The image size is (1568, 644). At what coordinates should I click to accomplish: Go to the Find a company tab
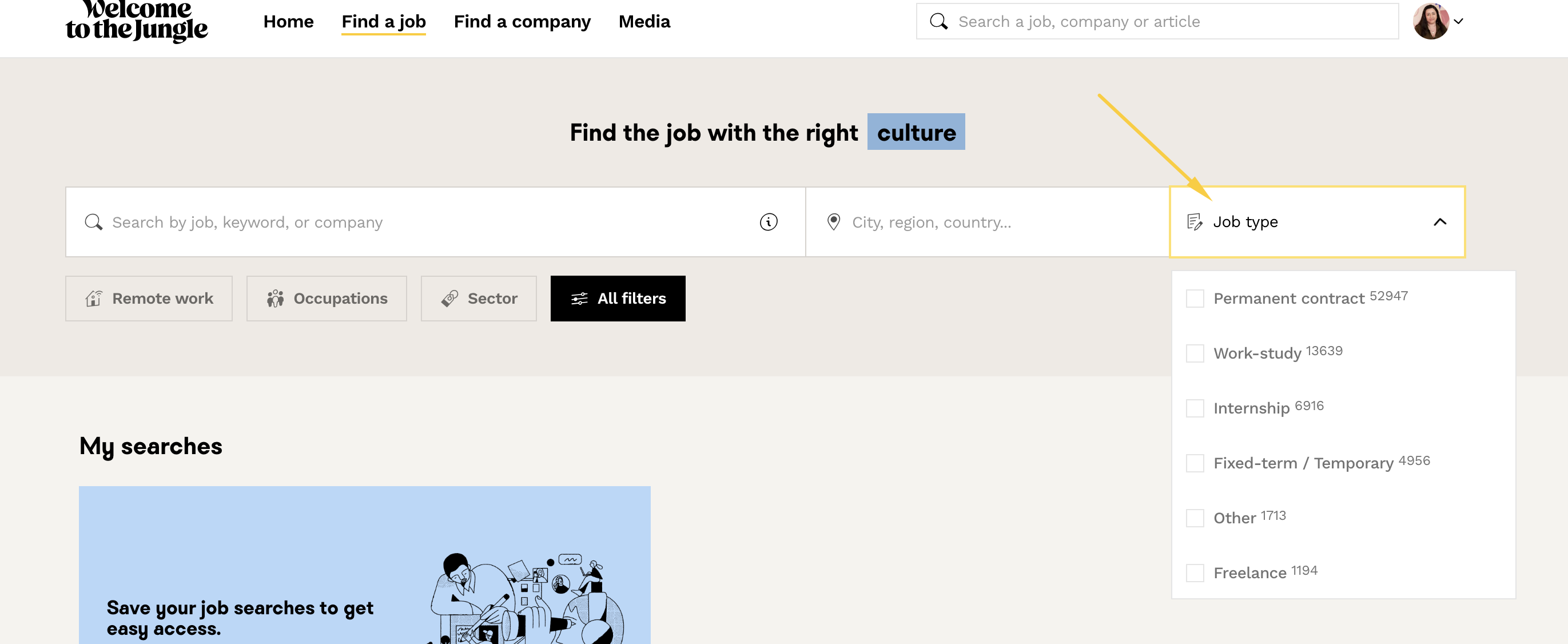522,22
